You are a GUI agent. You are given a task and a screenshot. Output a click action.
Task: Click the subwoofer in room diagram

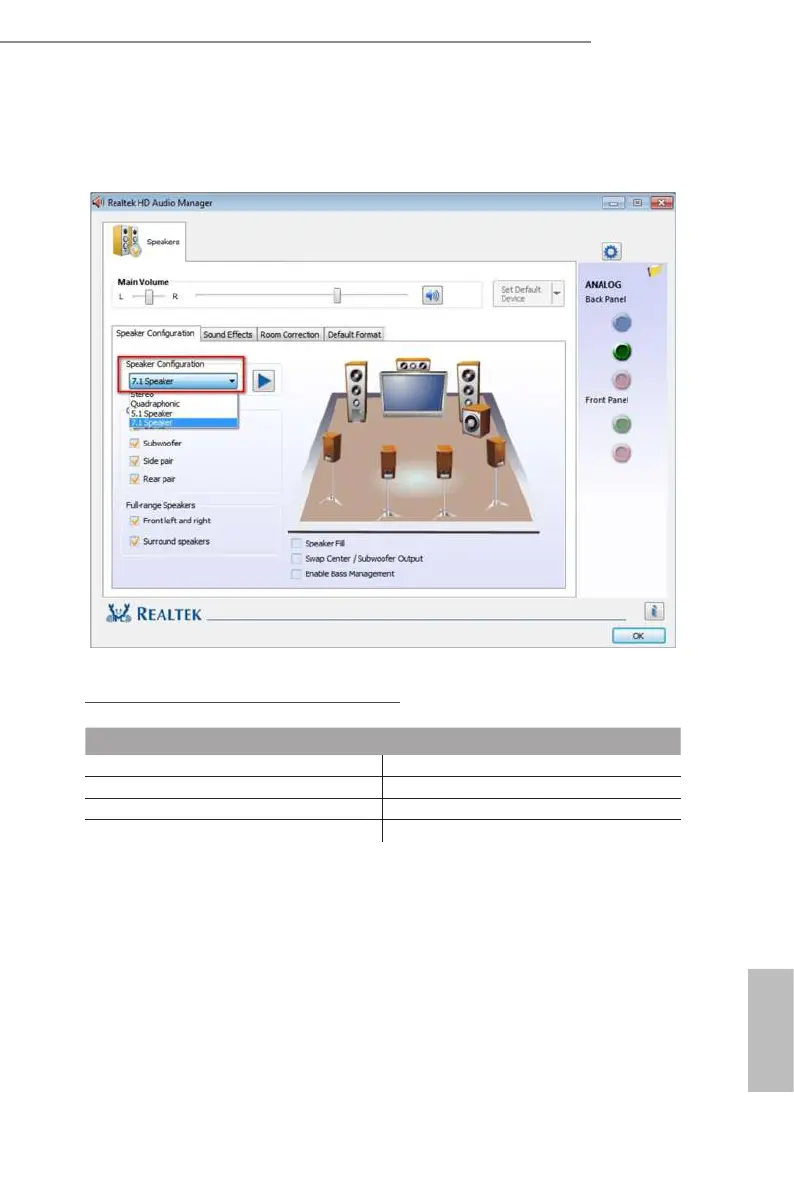(476, 420)
